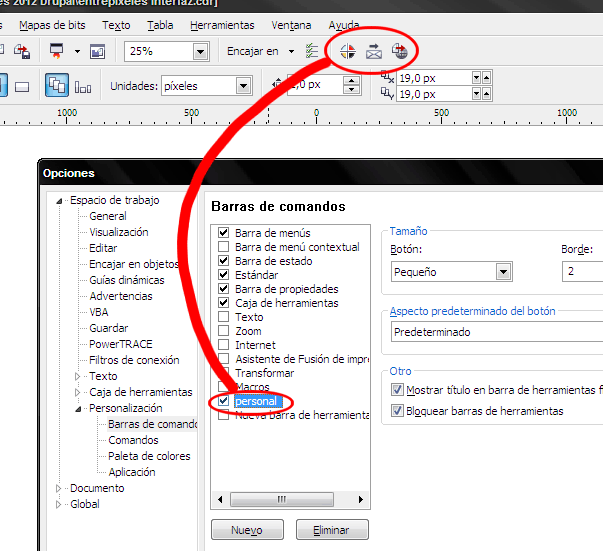Open the Mapas de bits menu
Viewport: 603px width, 551px height.
pos(52,25)
